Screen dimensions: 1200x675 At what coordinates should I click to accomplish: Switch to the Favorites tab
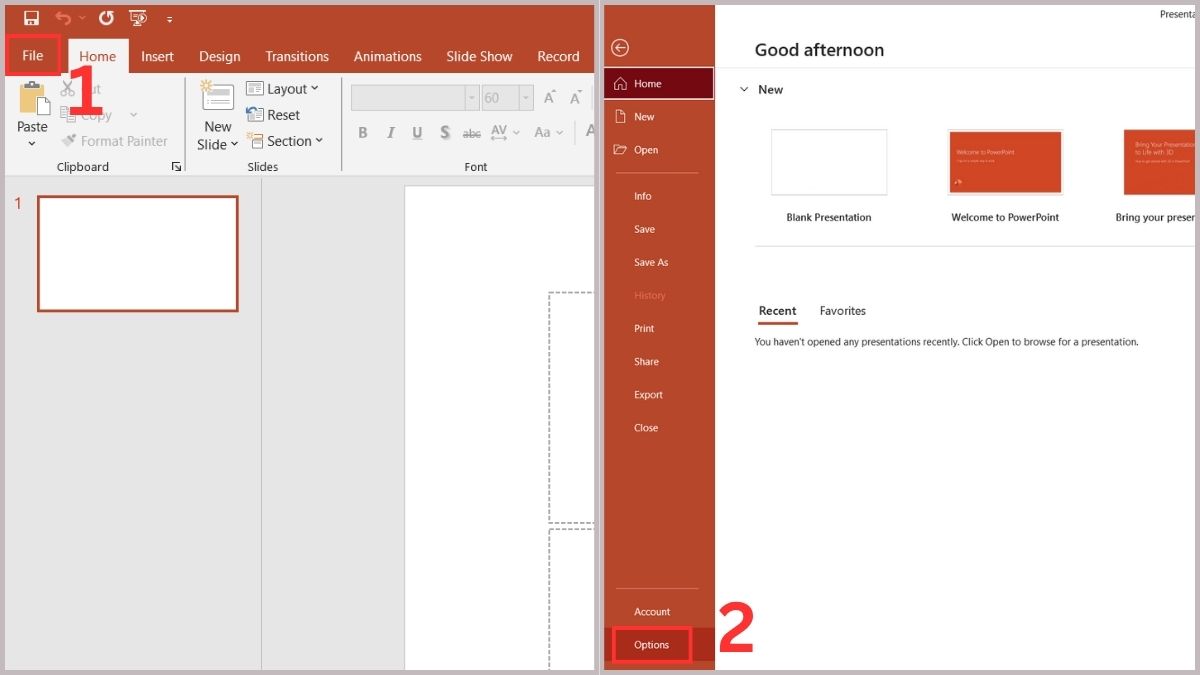pos(842,311)
